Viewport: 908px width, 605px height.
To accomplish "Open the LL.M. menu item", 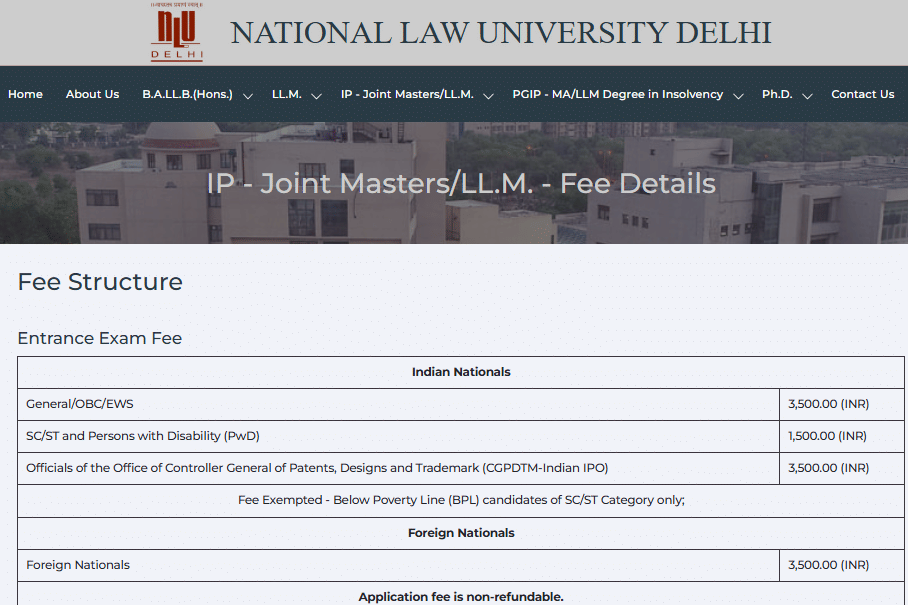I will (x=286, y=94).
